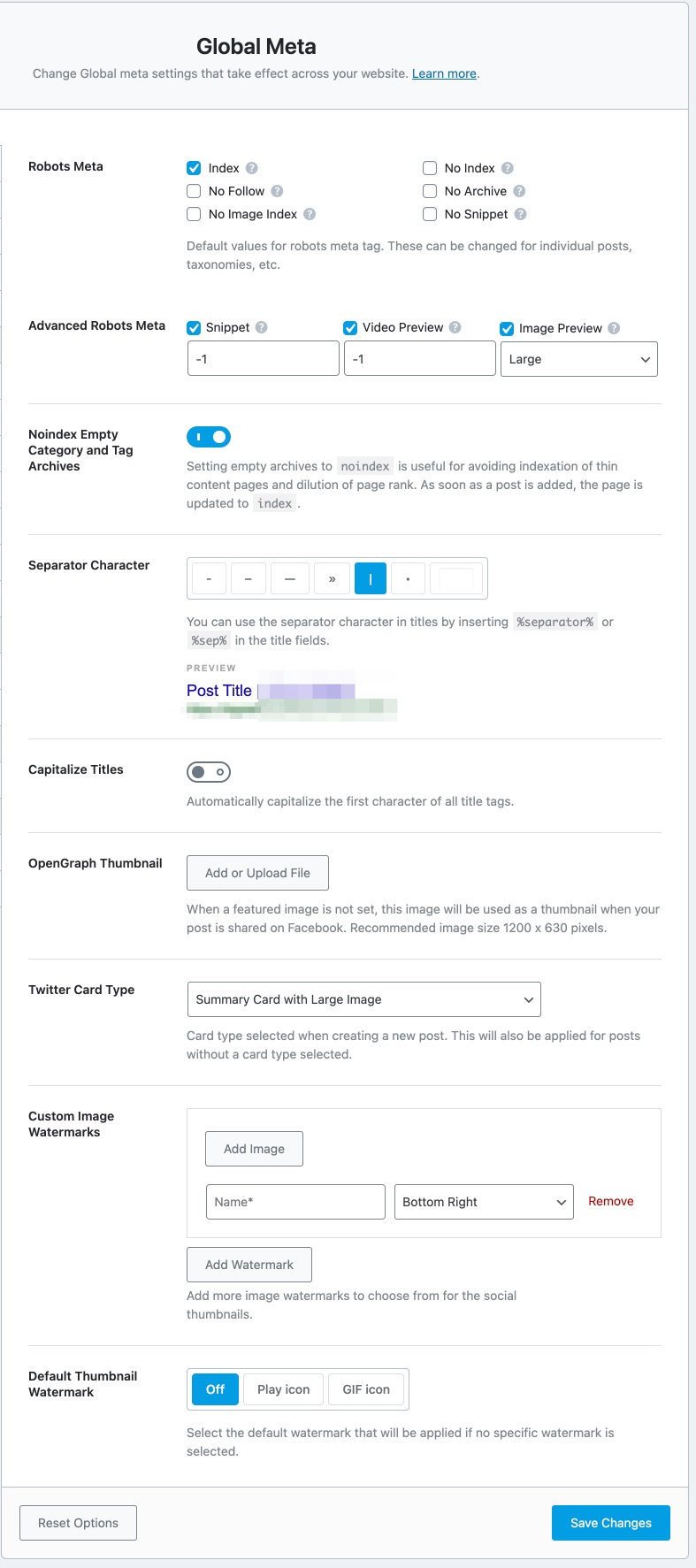Click help icon beside No Follow
Screen dimensions: 696x1568
(x=277, y=191)
